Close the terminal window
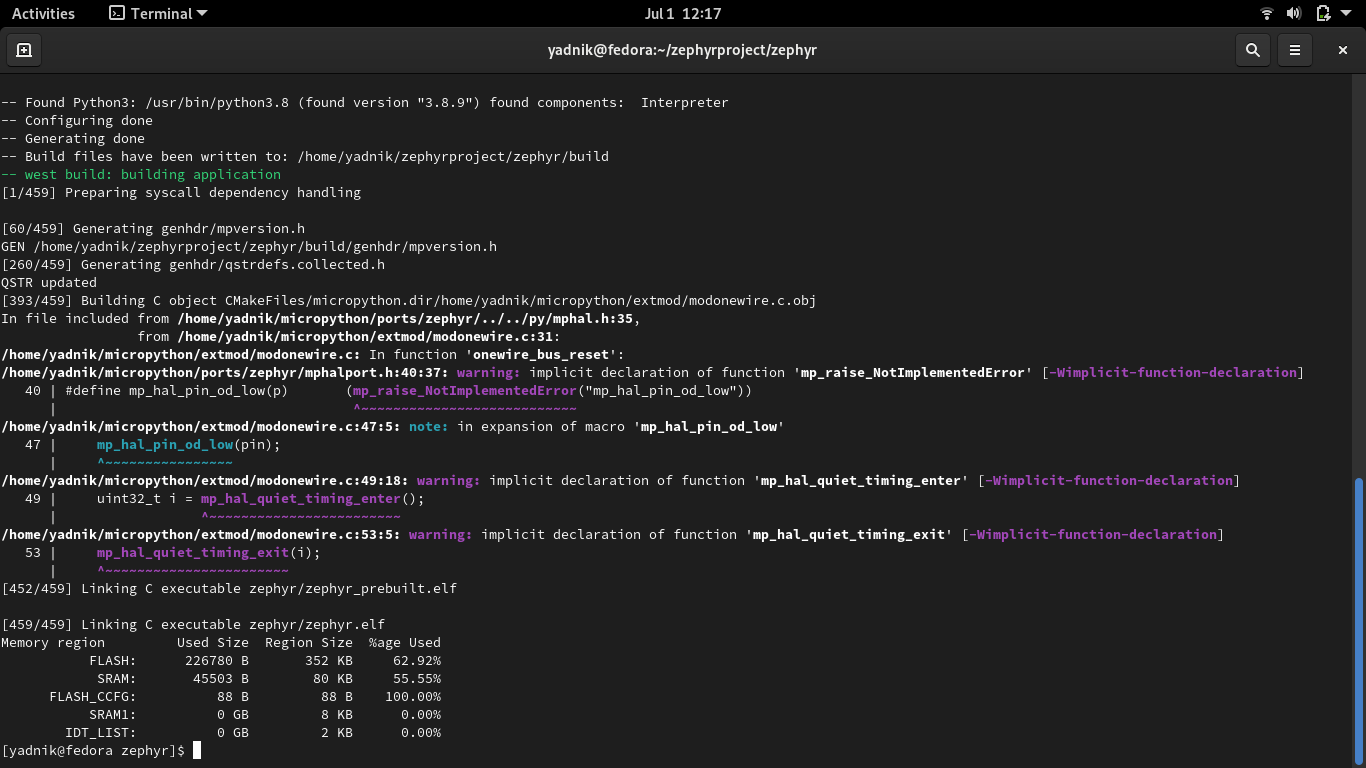The height and width of the screenshot is (768, 1366). (1343, 49)
